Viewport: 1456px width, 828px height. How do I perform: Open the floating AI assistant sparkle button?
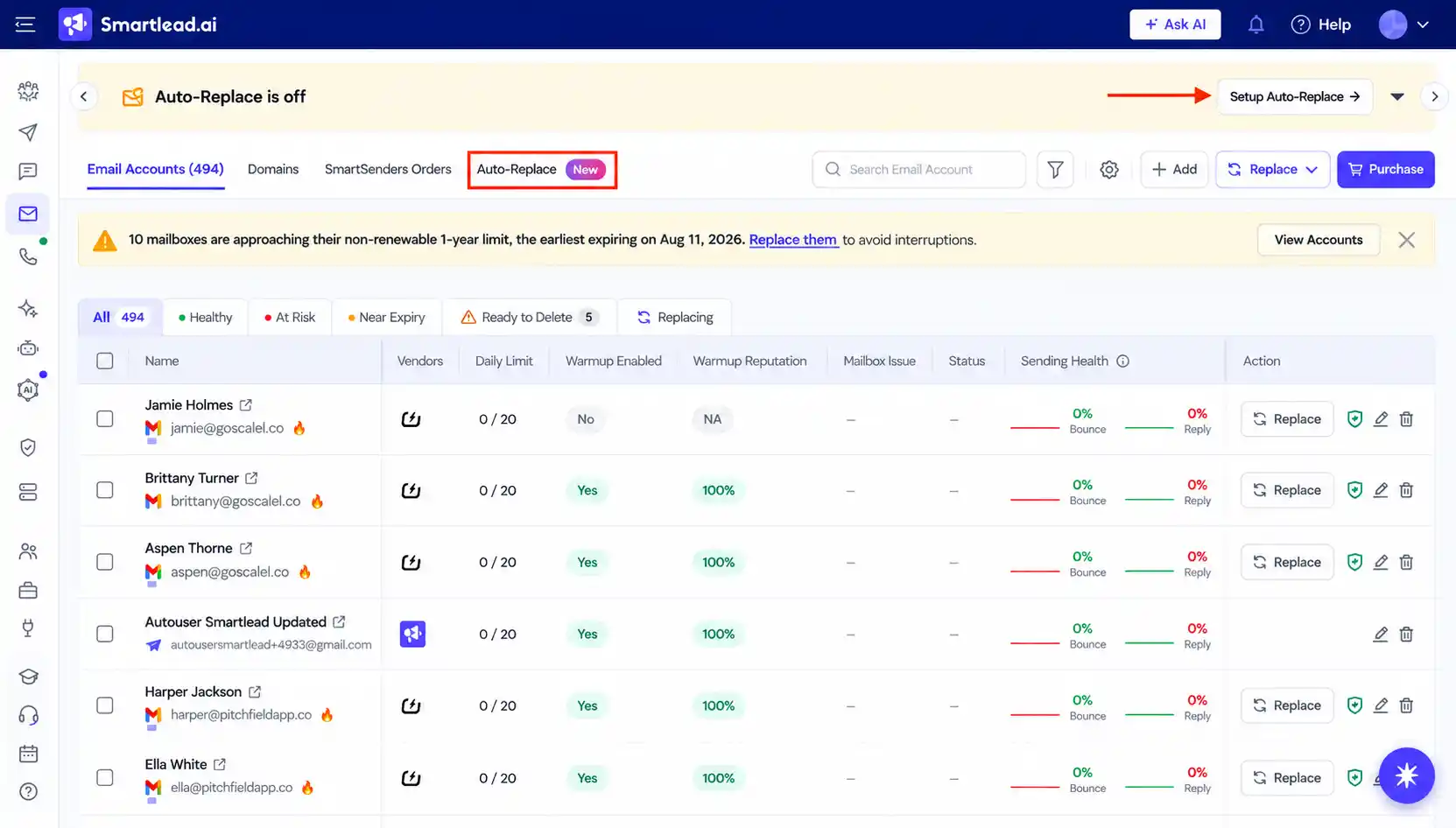click(1406, 775)
